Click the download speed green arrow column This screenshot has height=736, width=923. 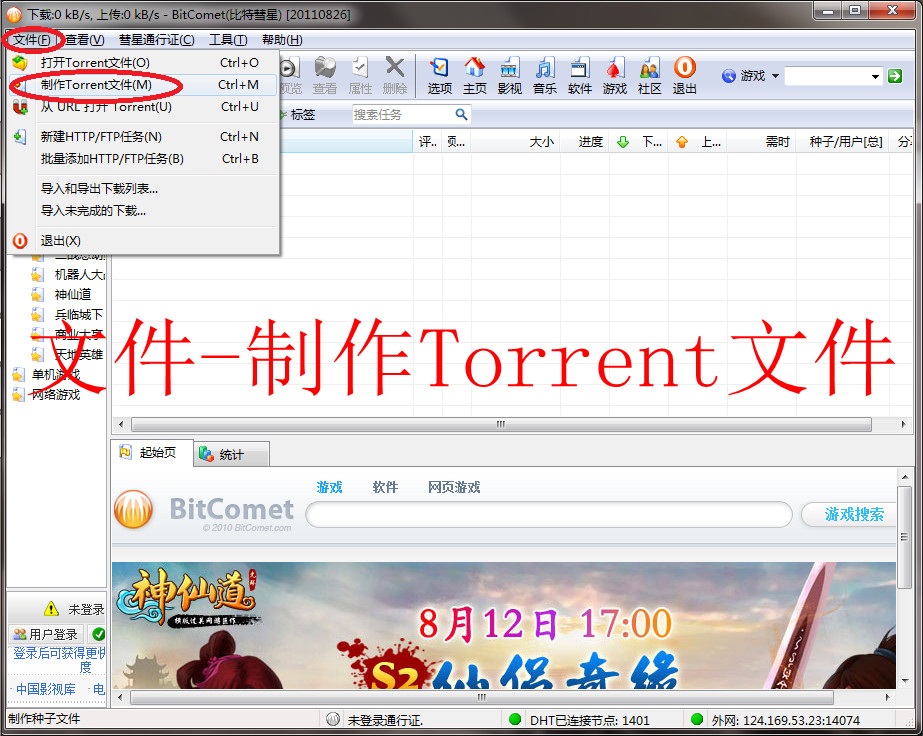[x=623, y=142]
